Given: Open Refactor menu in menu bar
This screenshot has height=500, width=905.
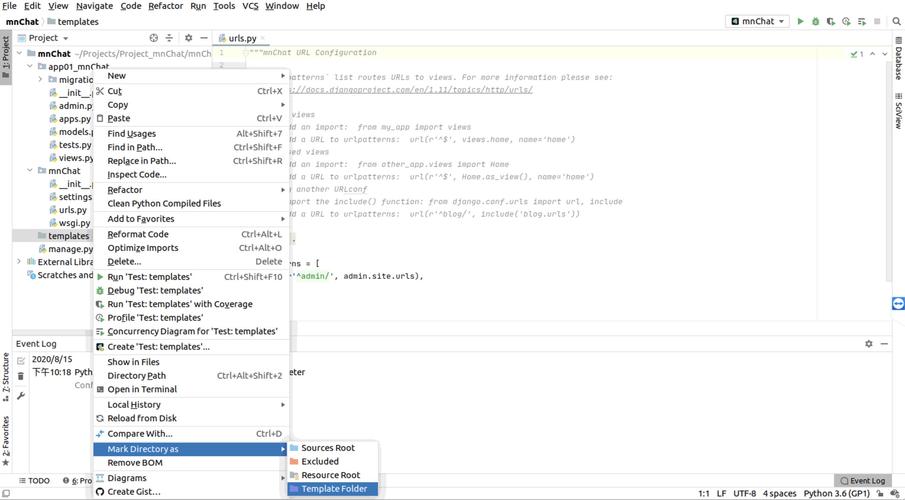Looking at the screenshot, I should pos(166,6).
